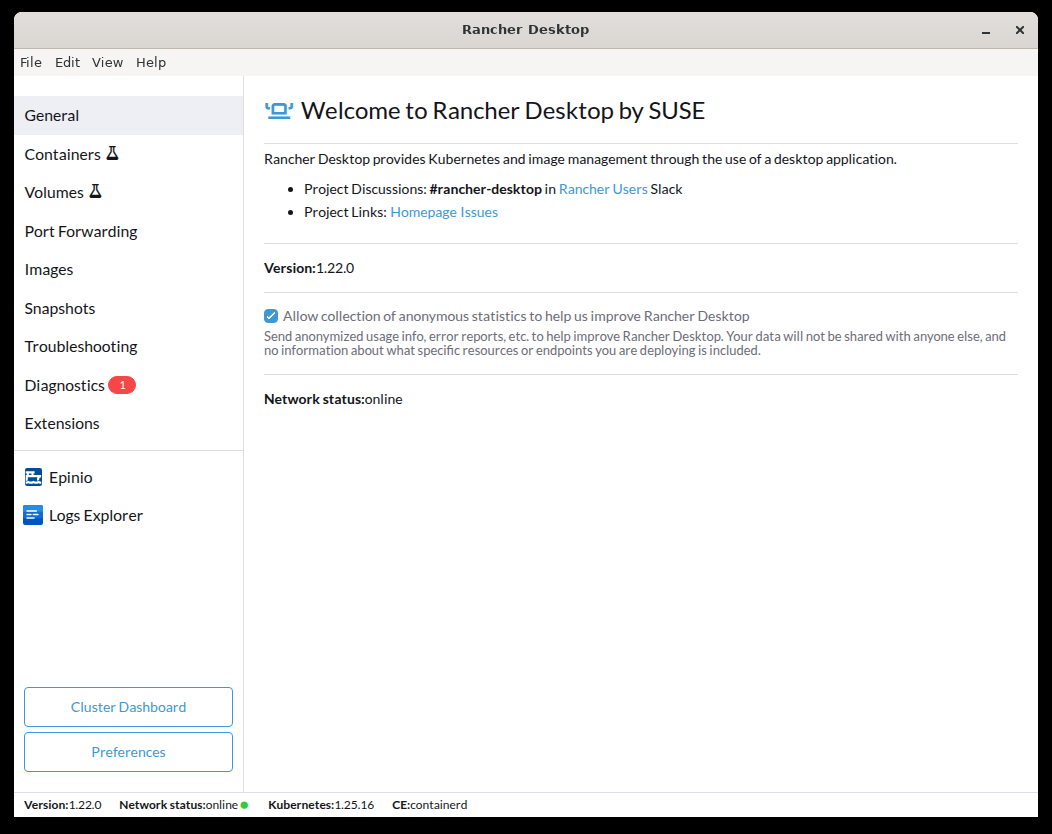This screenshot has height=834, width=1052.
Task: Click the Epinio extension icon
Action: point(33,478)
